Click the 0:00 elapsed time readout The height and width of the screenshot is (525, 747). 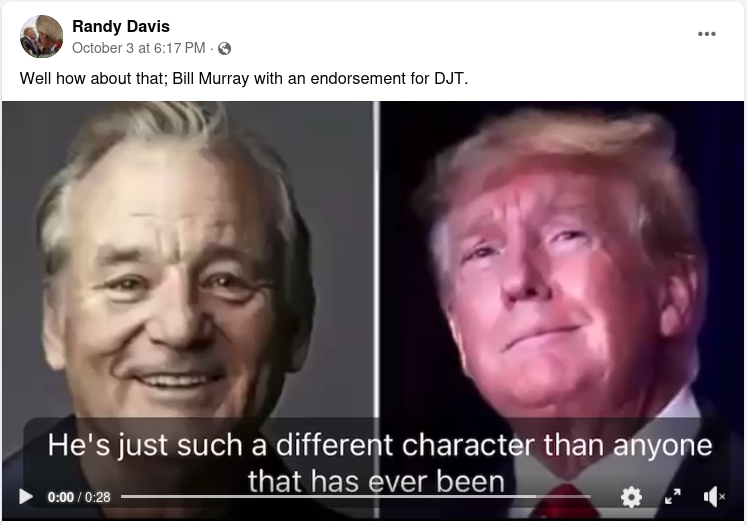(61, 497)
